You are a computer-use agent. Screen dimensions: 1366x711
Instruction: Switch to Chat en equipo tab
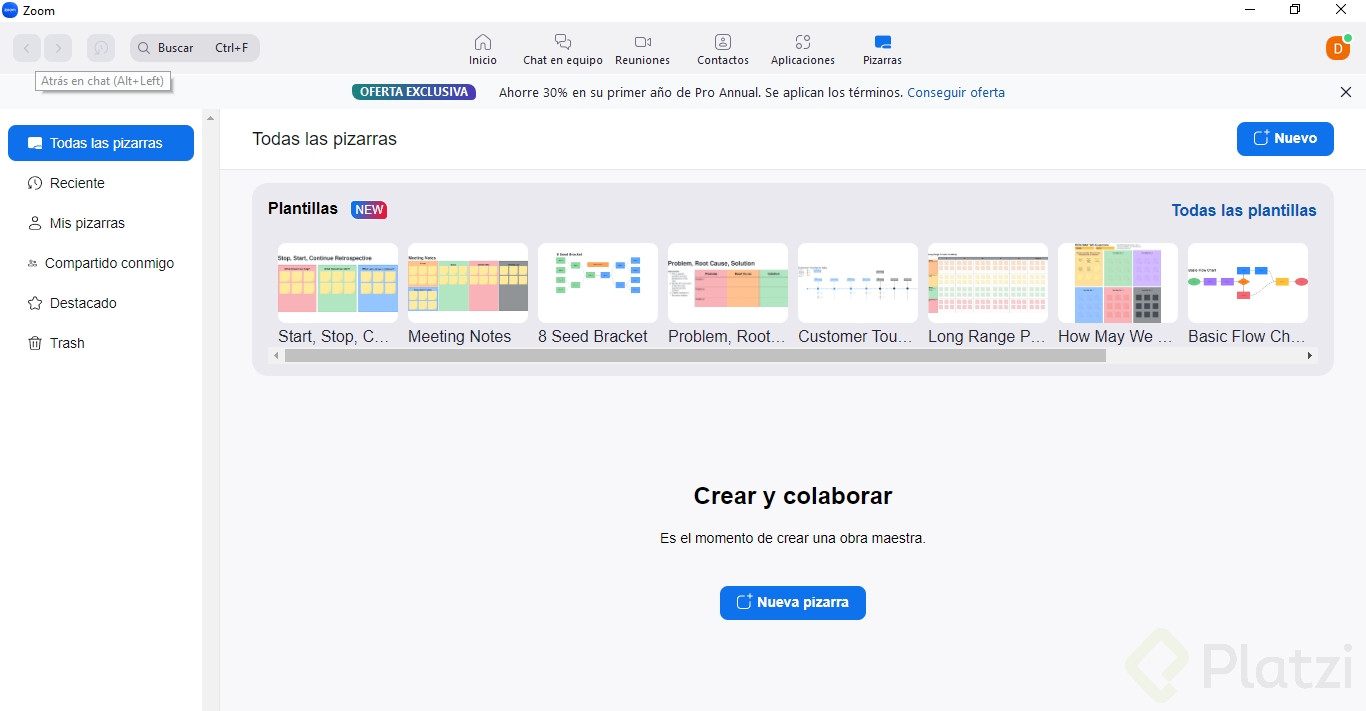coord(563,49)
